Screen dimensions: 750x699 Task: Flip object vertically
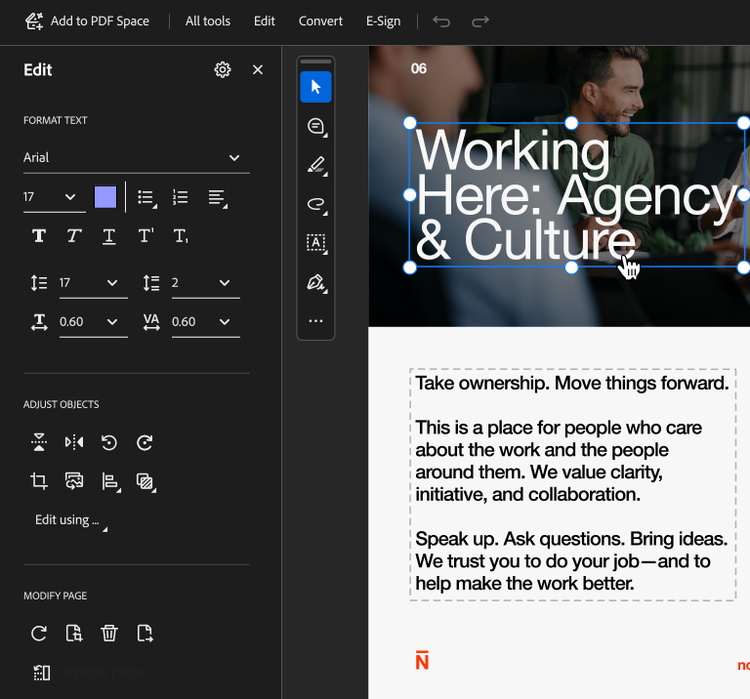39,442
